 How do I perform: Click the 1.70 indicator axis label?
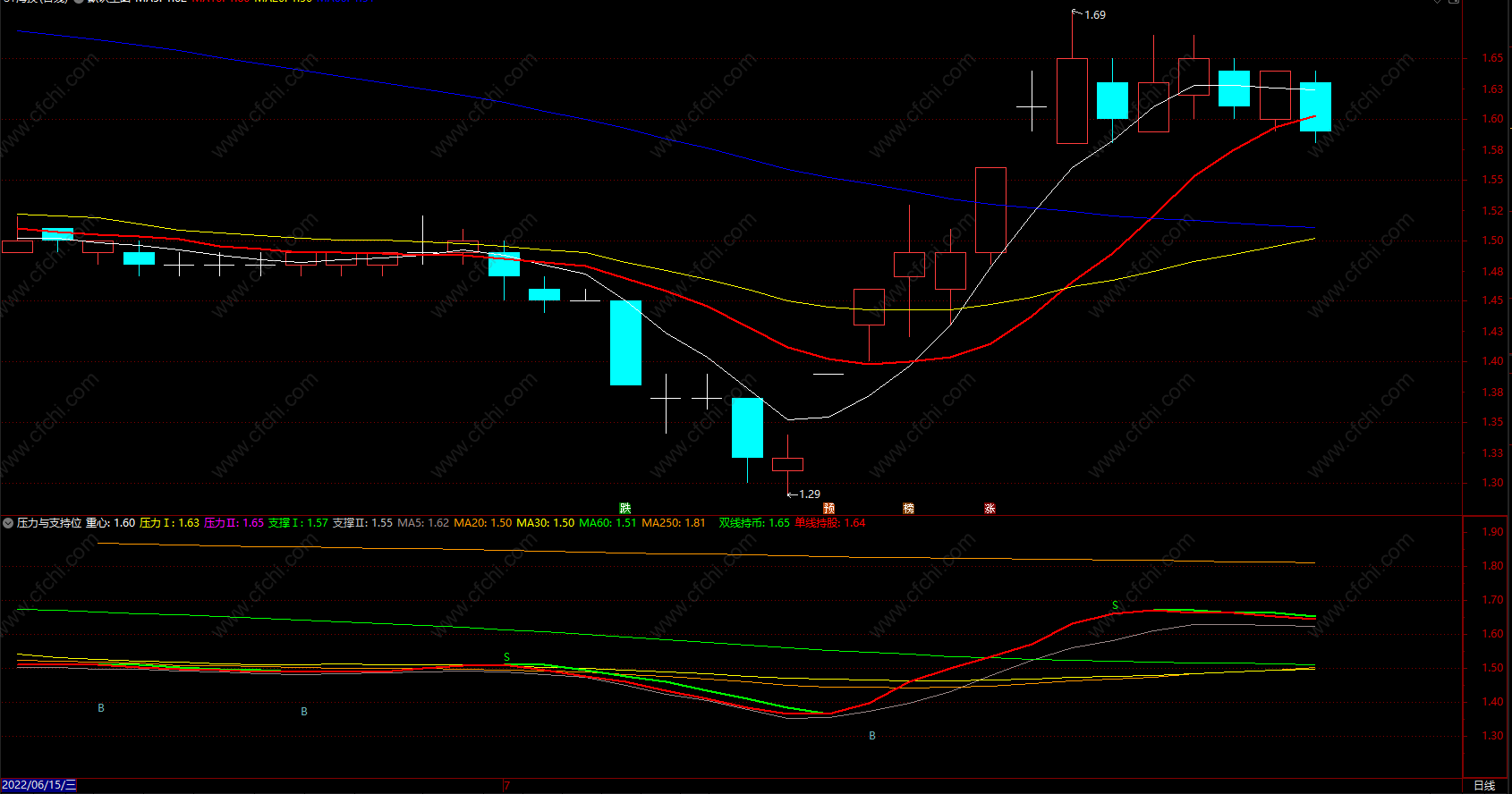1492,600
